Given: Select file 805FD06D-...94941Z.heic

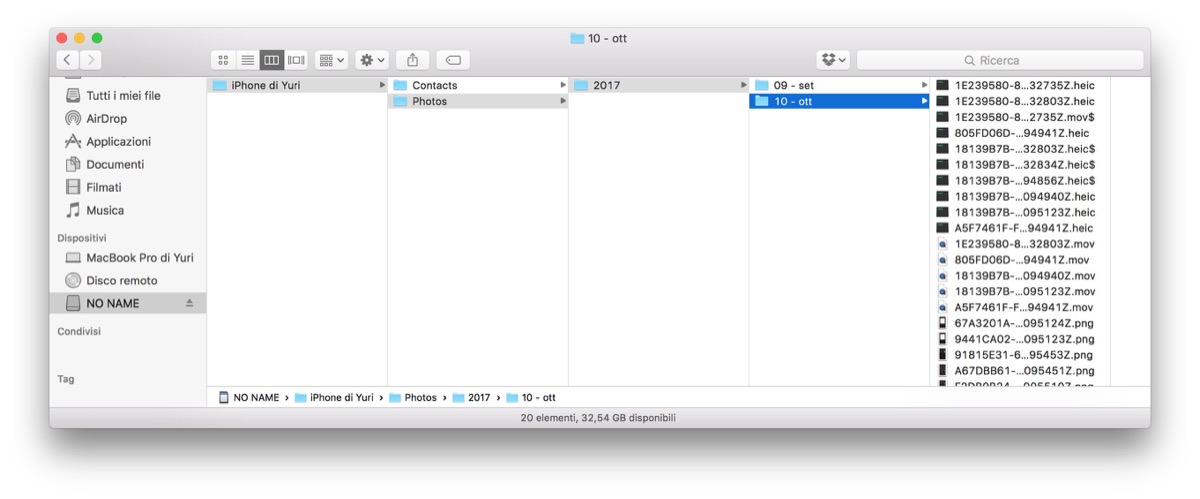Looking at the screenshot, I should pyautogui.click(x=1021, y=133).
